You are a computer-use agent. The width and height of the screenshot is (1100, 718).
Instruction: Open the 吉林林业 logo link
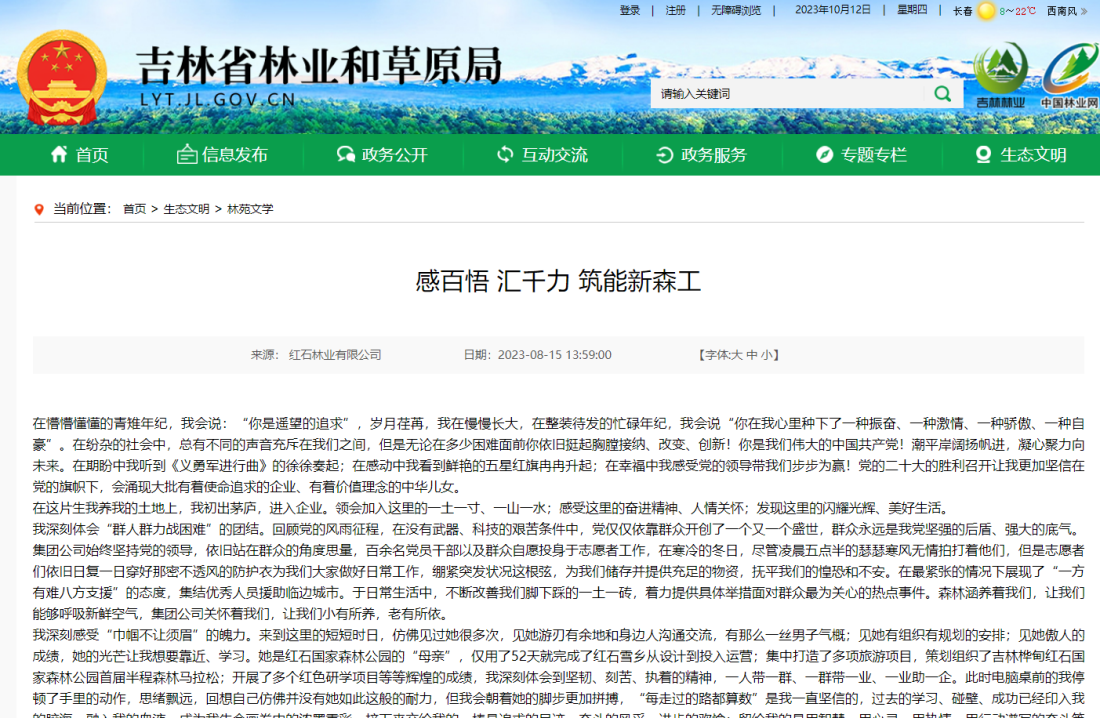pyautogui.click(x=999, y=75)
